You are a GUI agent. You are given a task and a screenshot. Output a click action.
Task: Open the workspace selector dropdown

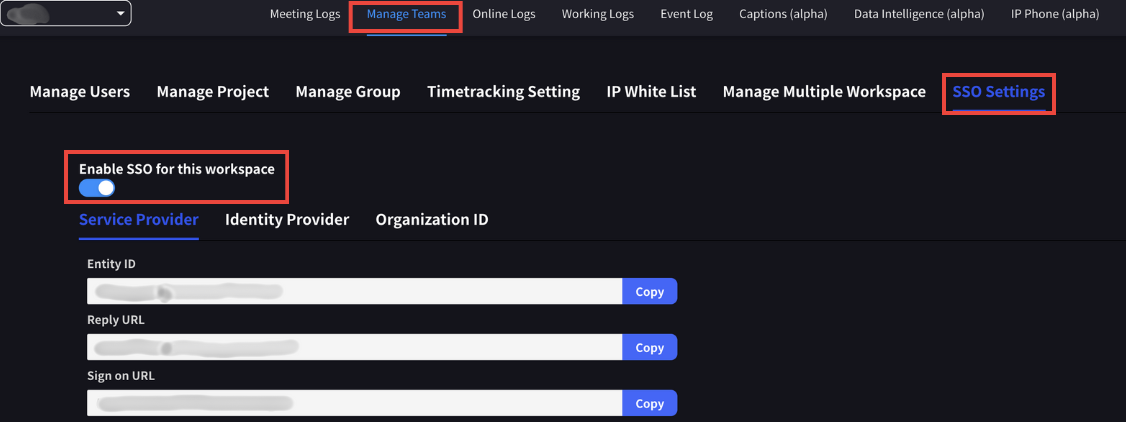(65, 14)
